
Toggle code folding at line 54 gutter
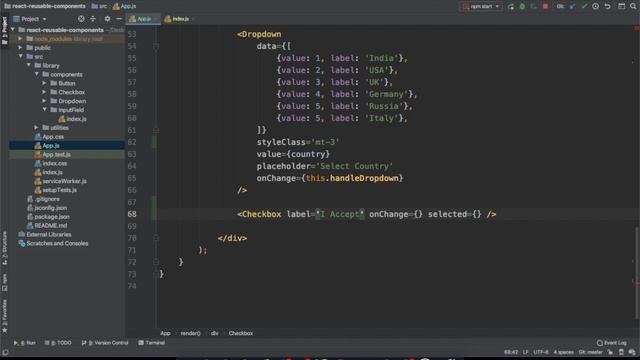(x=156, y=47)
